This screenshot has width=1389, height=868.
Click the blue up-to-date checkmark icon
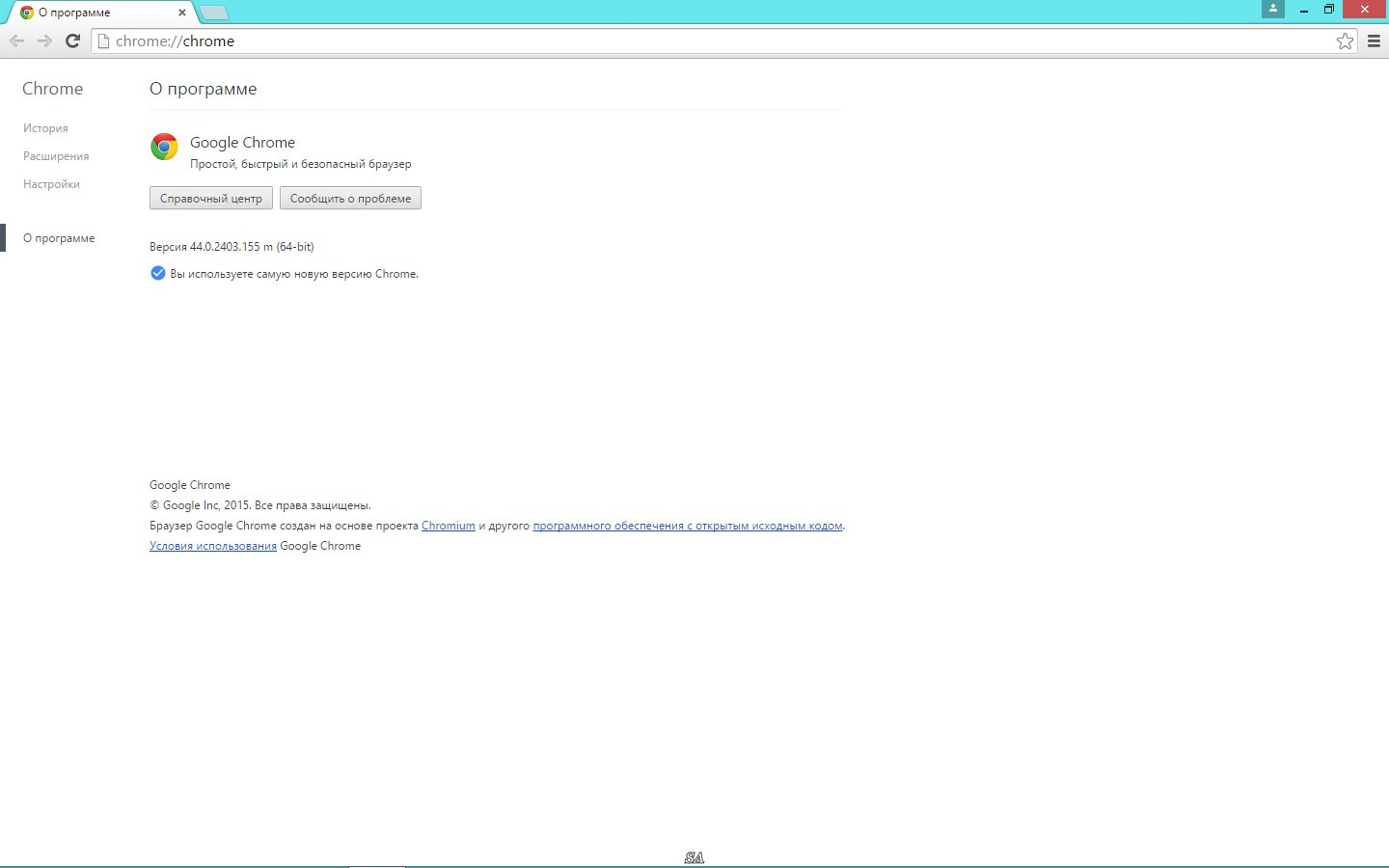(x=158, y=273)
